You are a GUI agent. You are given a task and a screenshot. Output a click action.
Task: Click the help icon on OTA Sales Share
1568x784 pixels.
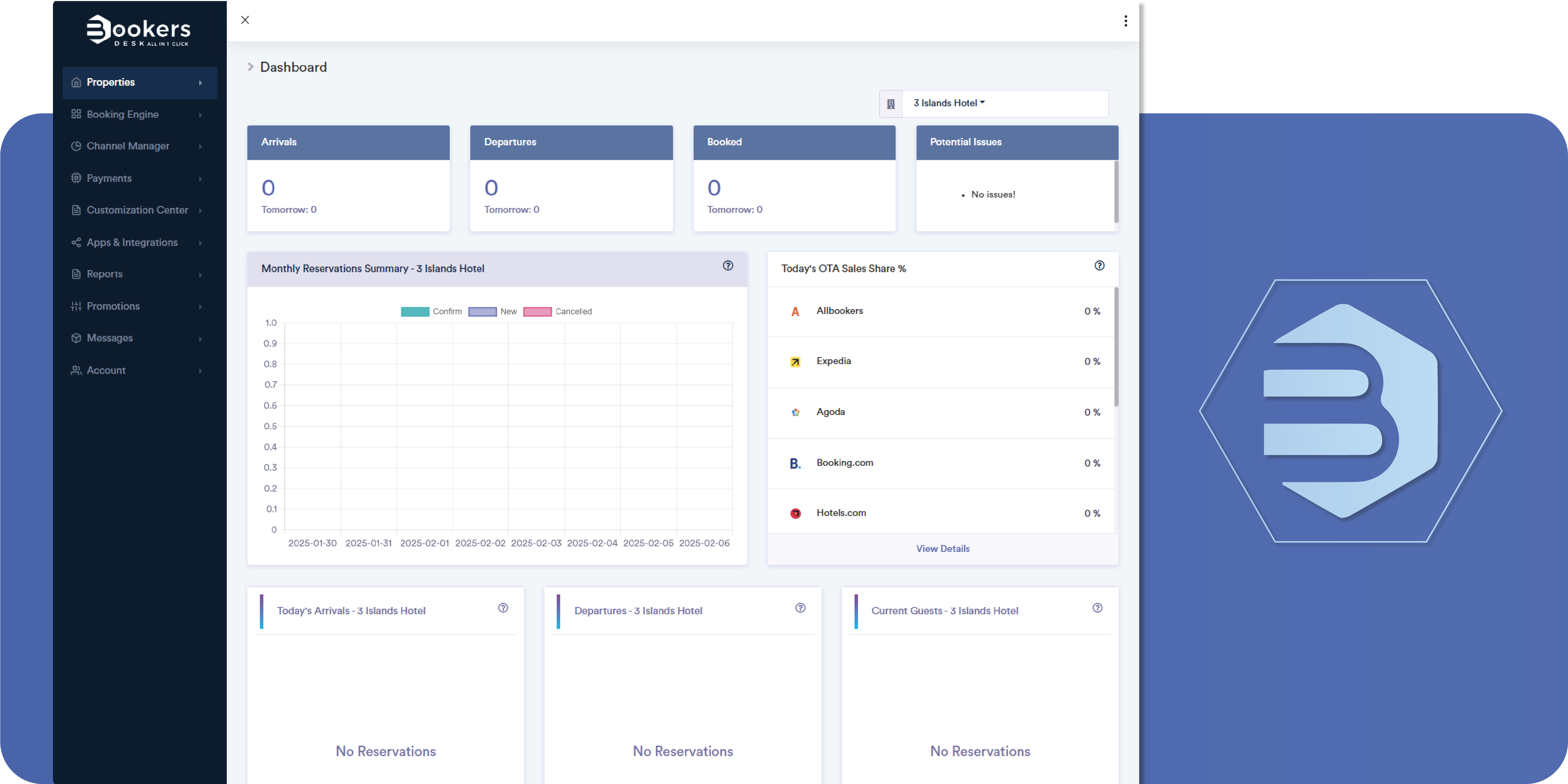[1099, 266]
